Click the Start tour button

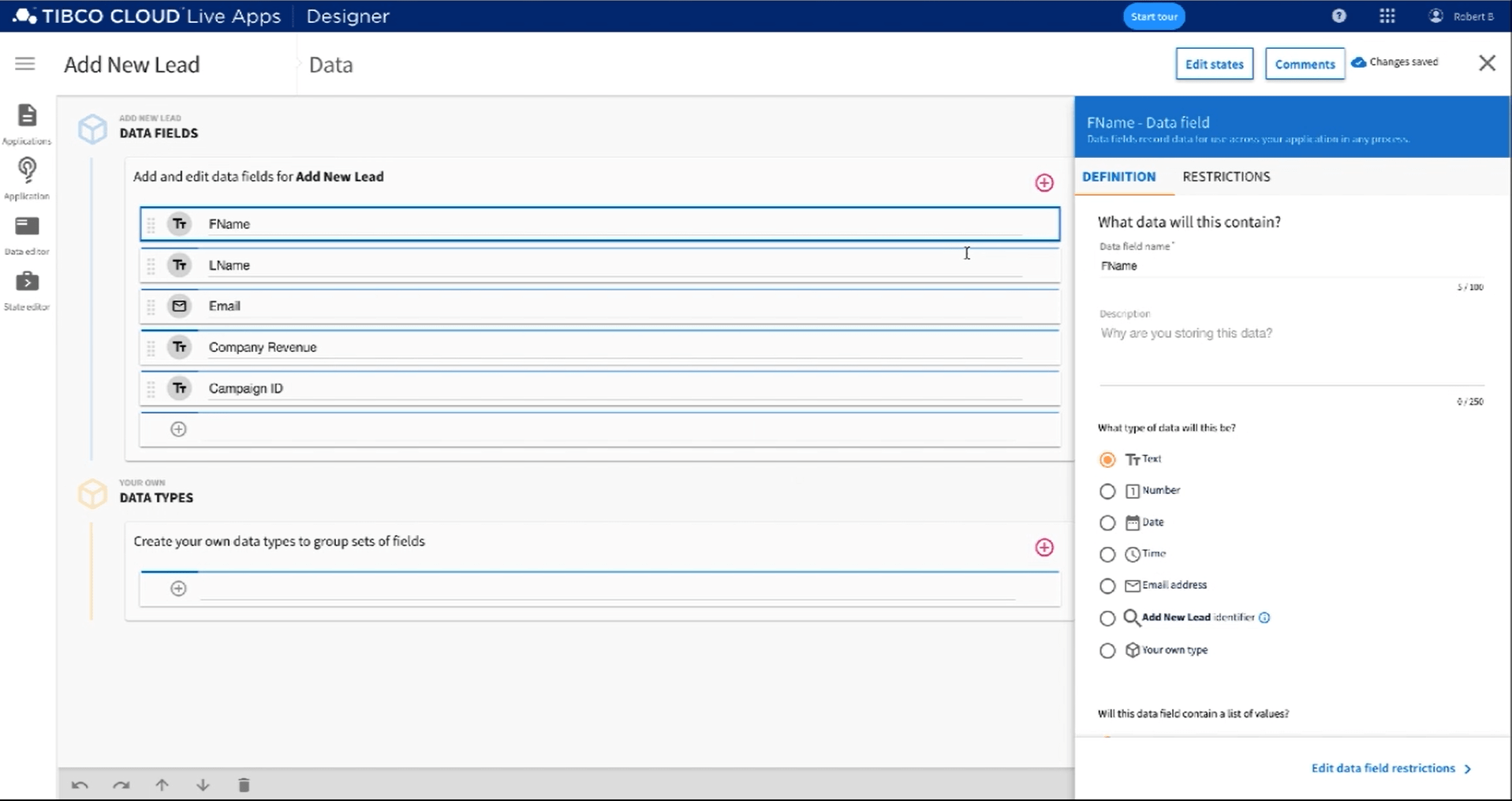click(1154, 17)
